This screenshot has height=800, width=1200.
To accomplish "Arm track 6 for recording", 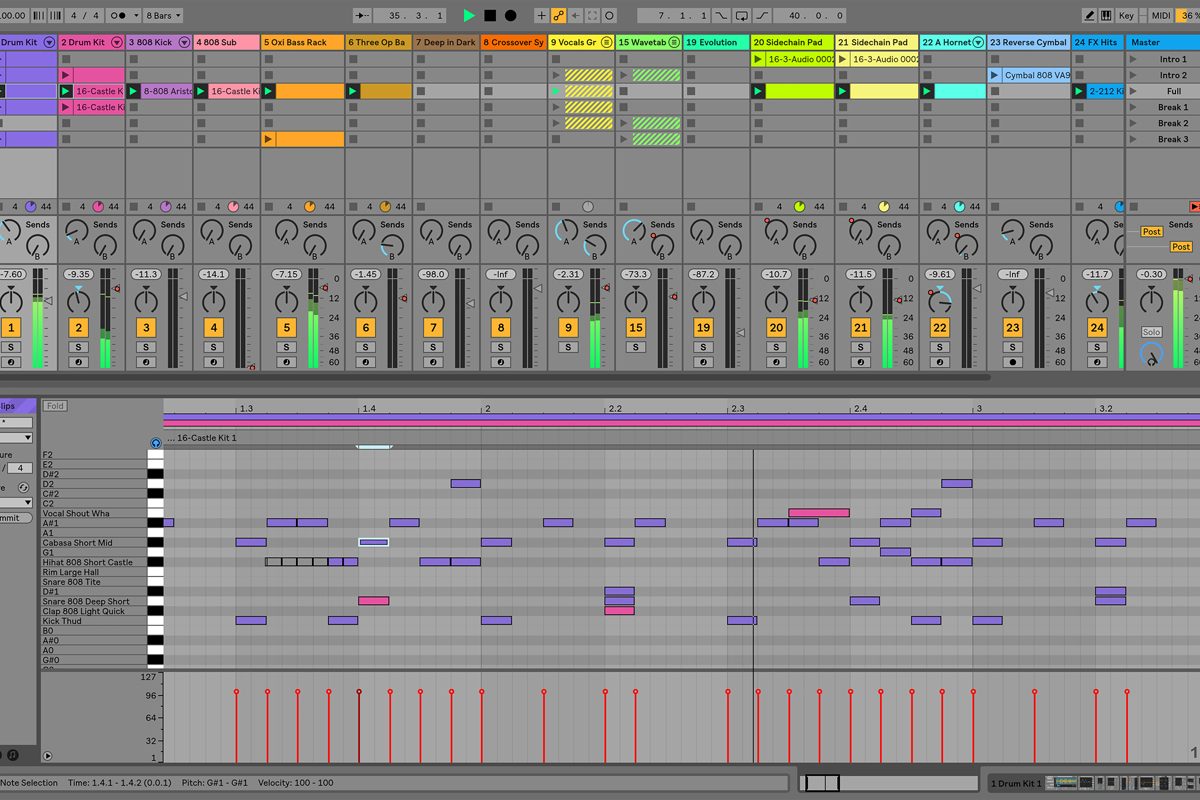I will 365,362.
